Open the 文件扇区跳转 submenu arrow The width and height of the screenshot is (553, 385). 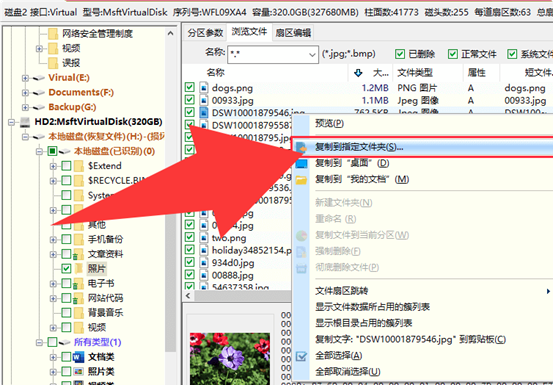click(x=548, y=291)
